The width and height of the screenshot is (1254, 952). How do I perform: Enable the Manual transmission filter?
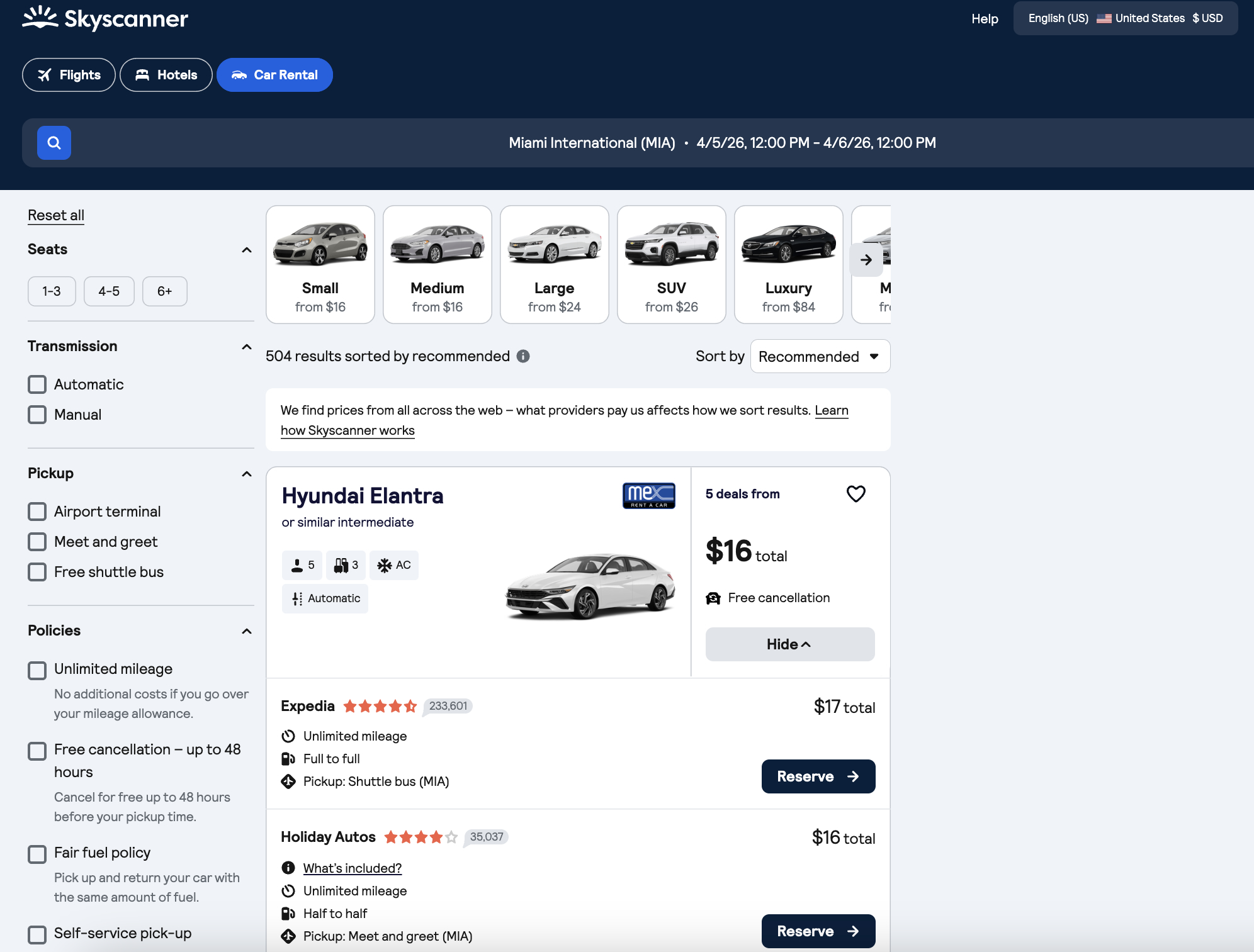37,415
